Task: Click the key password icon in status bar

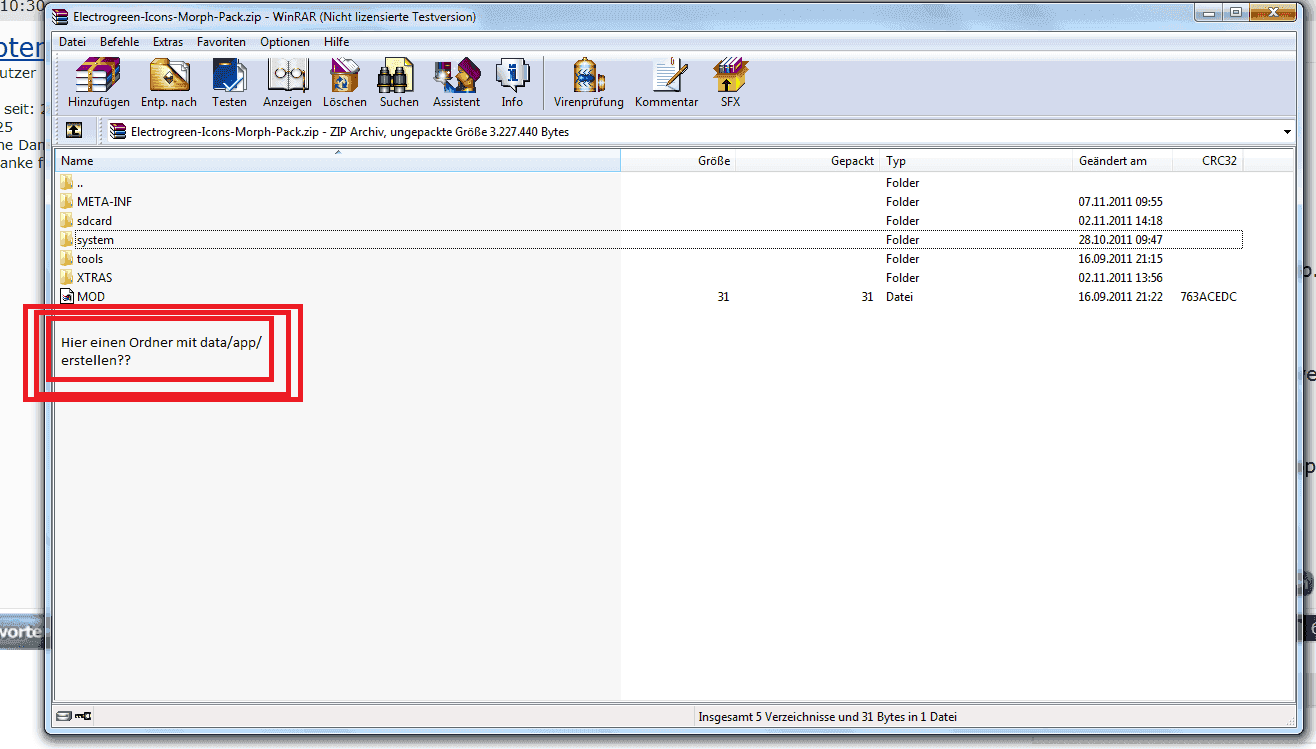Action: pyautogui.click(x=82, y=716)
